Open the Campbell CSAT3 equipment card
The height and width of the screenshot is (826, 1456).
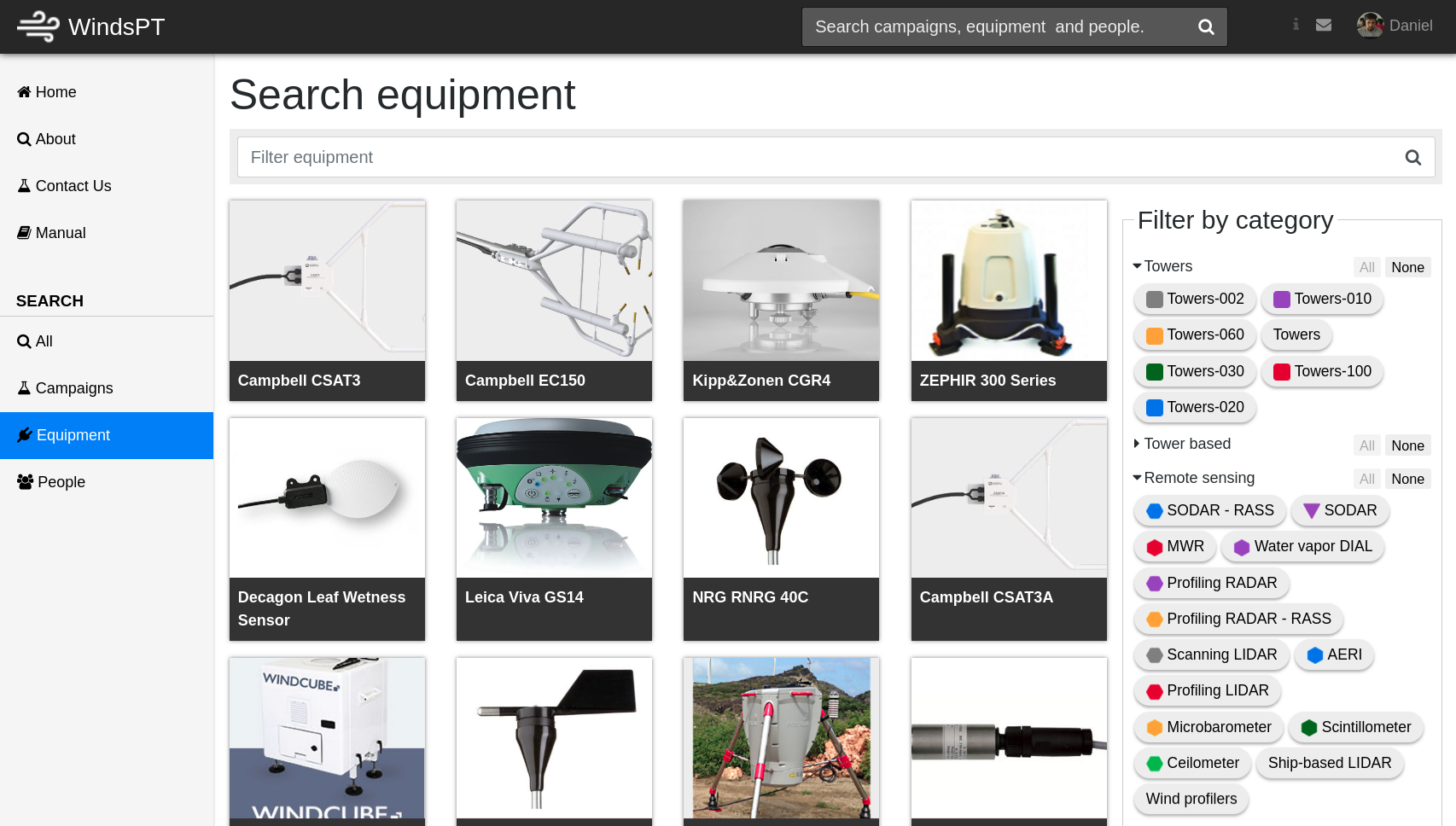(327, 300)
